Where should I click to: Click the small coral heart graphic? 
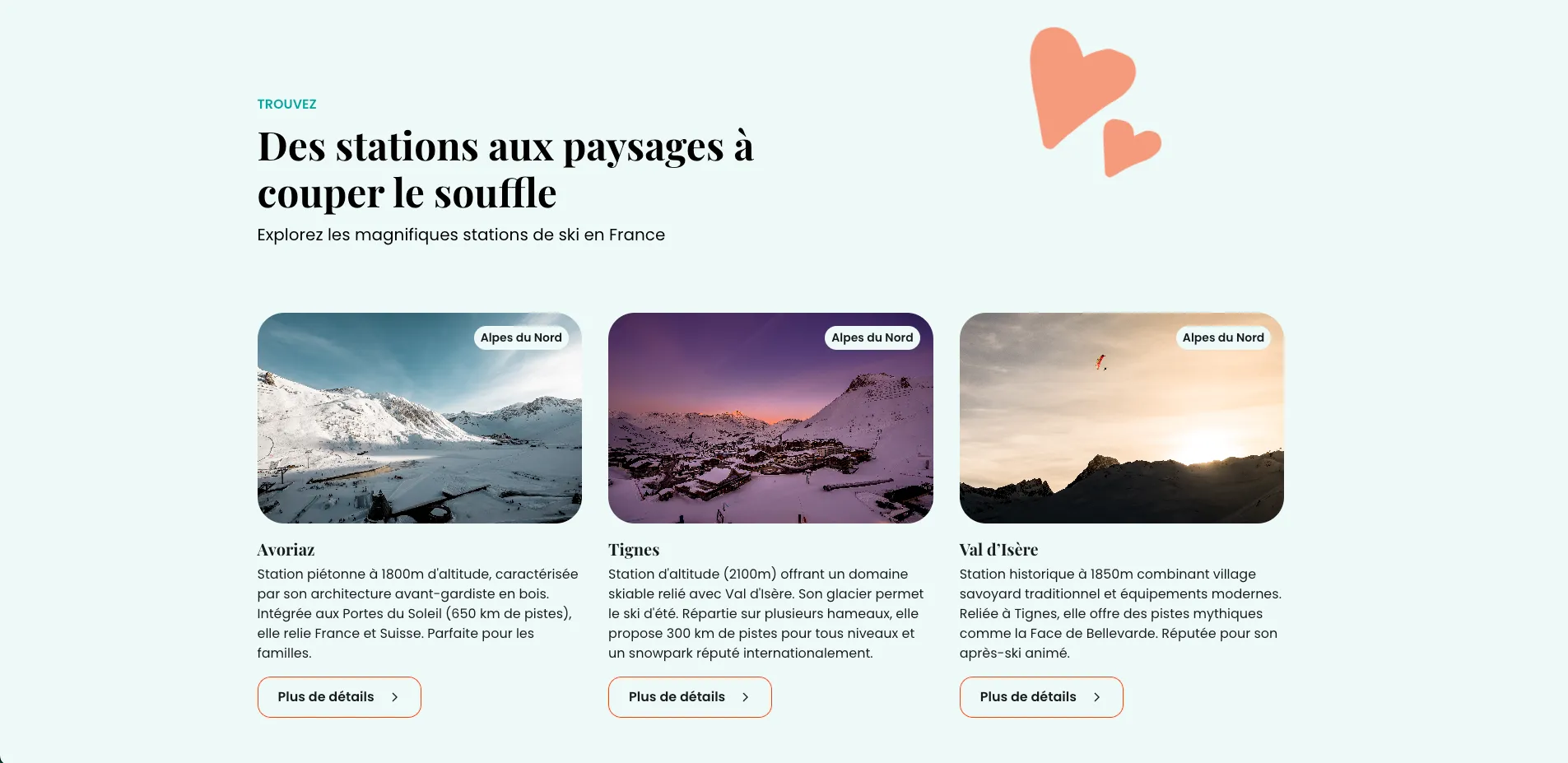[x=1130, y=147]
